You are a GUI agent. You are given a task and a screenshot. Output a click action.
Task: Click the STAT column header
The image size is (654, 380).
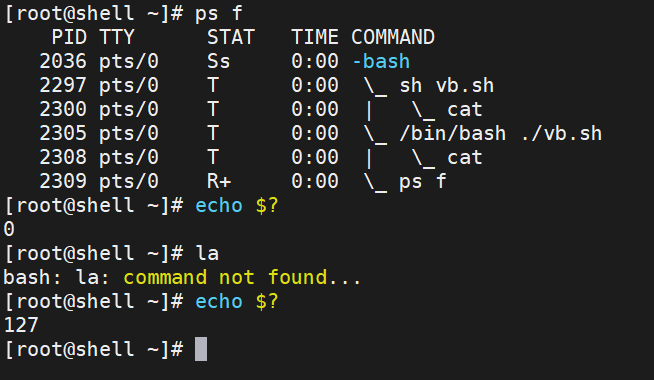point(231,37)
